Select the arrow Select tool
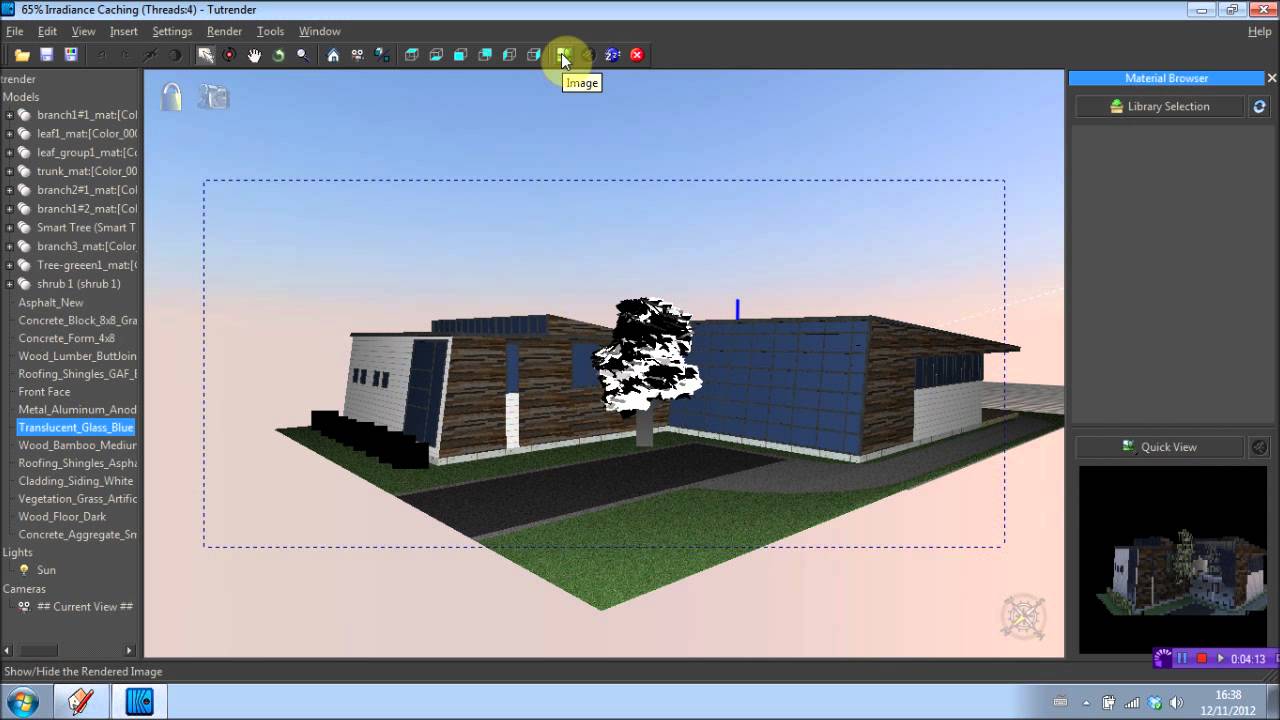 point(205,55)
